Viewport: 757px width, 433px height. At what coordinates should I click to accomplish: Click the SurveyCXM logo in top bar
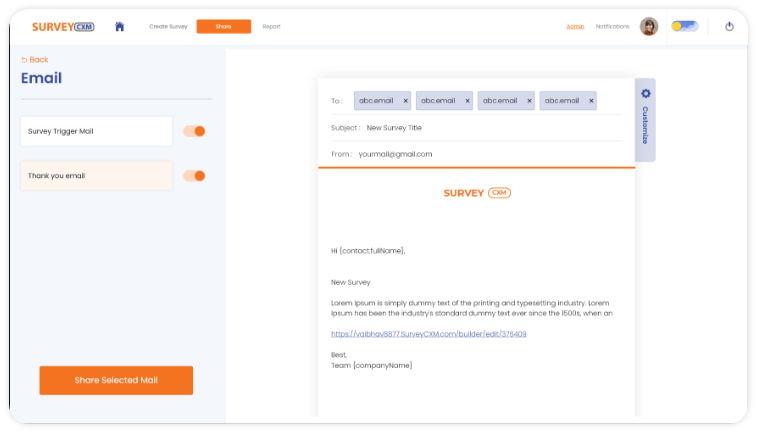tap(63, 27)
